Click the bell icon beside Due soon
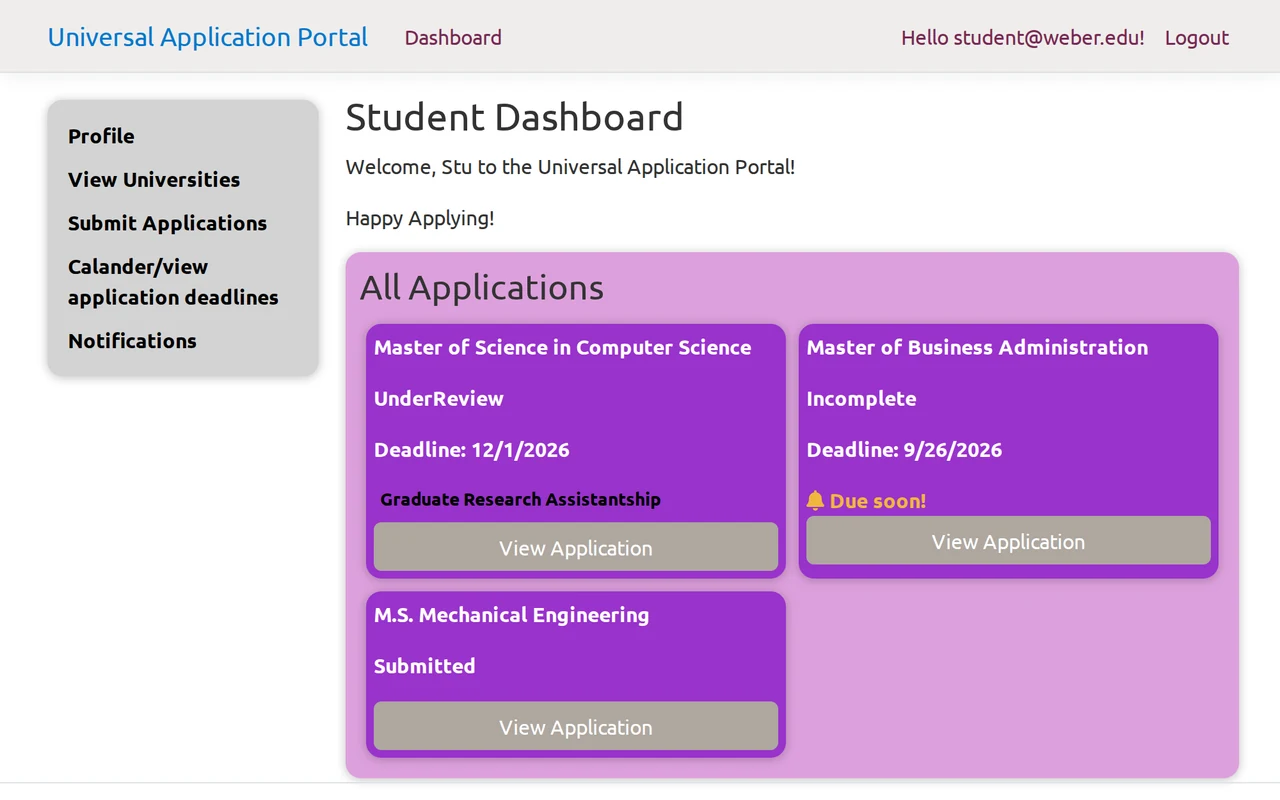This screenshot has height=800, width=1280. [x=815, y=500]
